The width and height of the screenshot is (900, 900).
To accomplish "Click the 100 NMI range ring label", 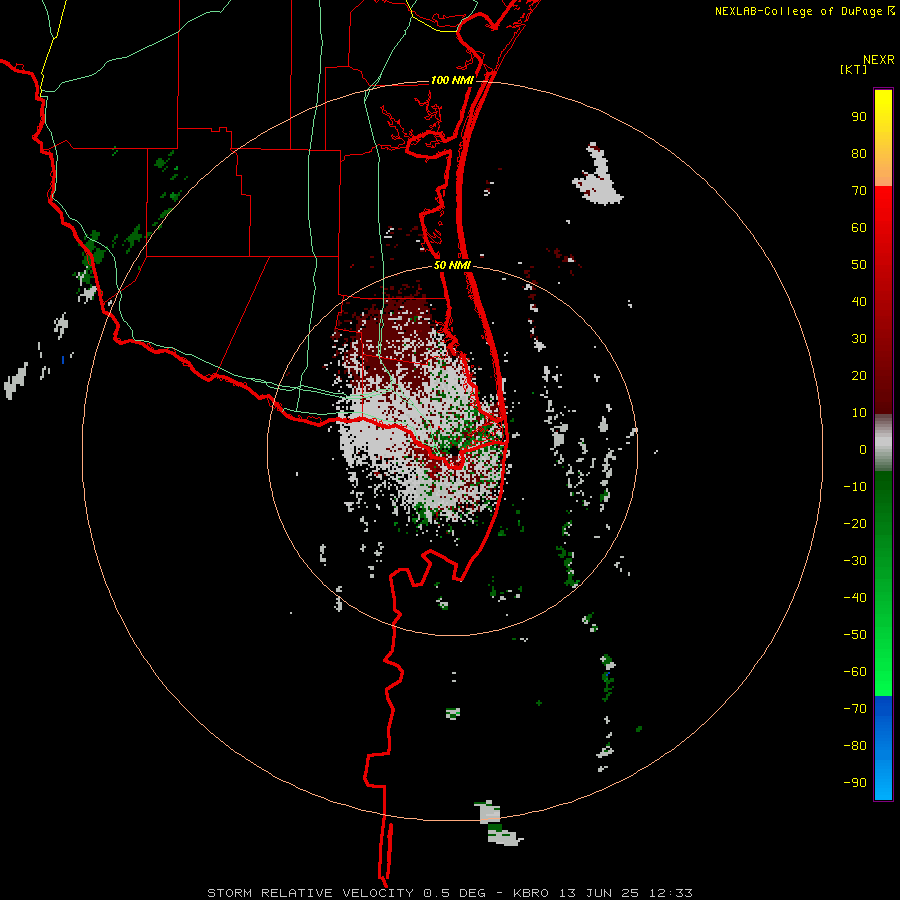I will pos(452,80).
